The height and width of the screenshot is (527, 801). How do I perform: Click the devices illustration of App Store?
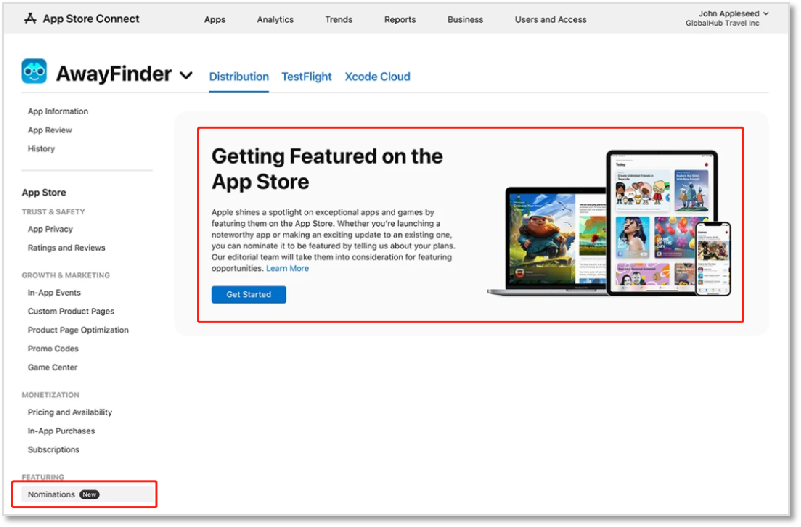click(609, 223)
